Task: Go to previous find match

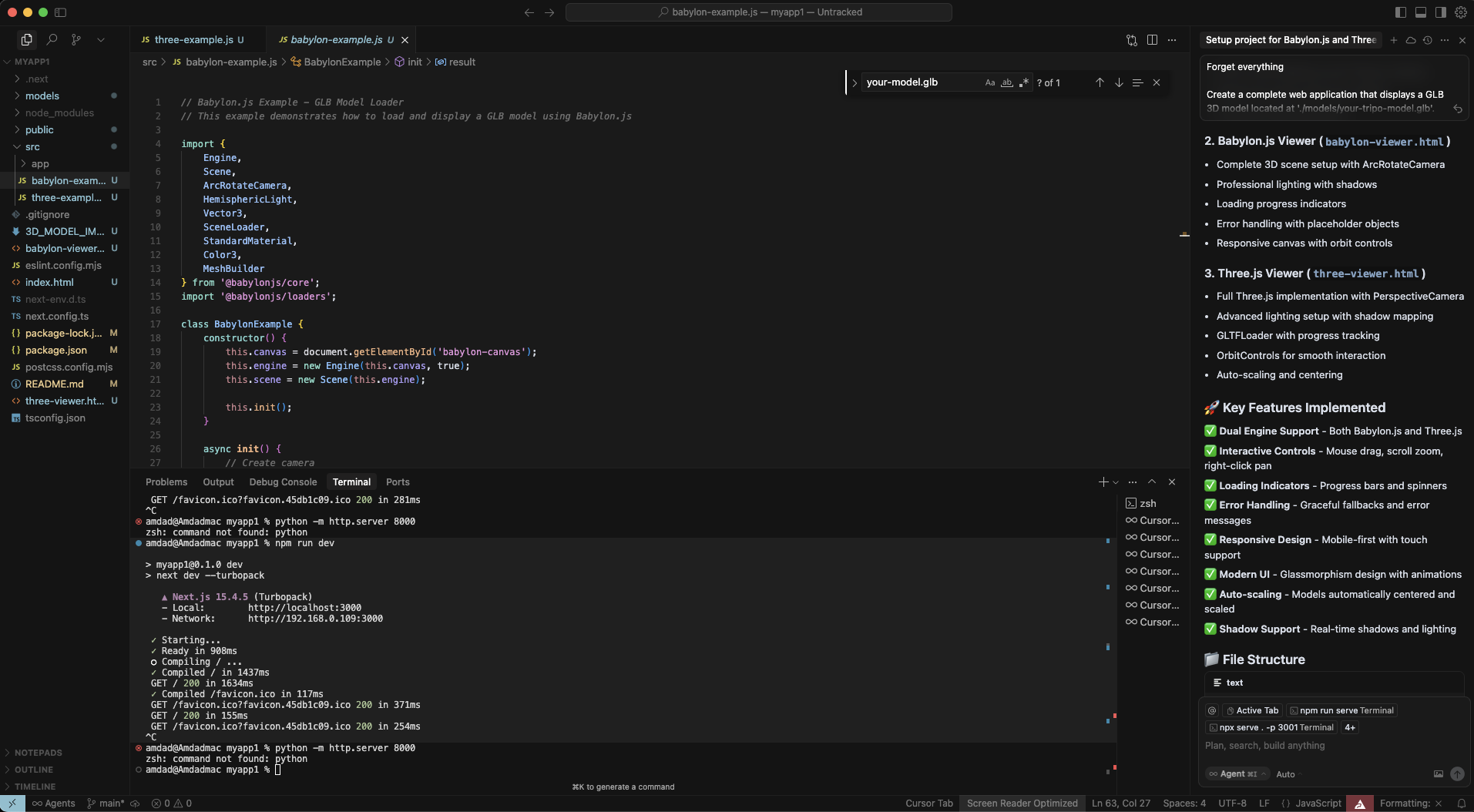Action: pos(1100,82)
